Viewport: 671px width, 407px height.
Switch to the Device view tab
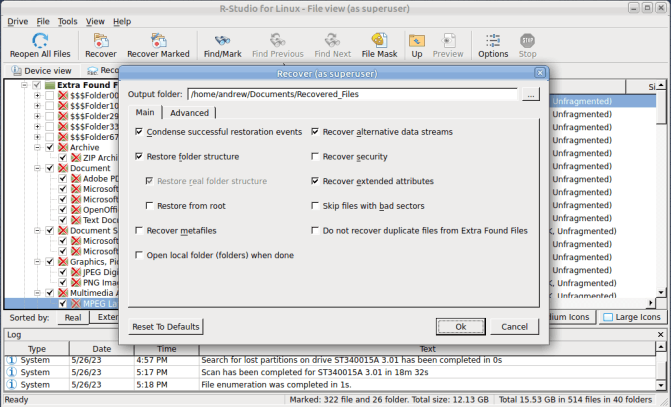tap(42, 71)
